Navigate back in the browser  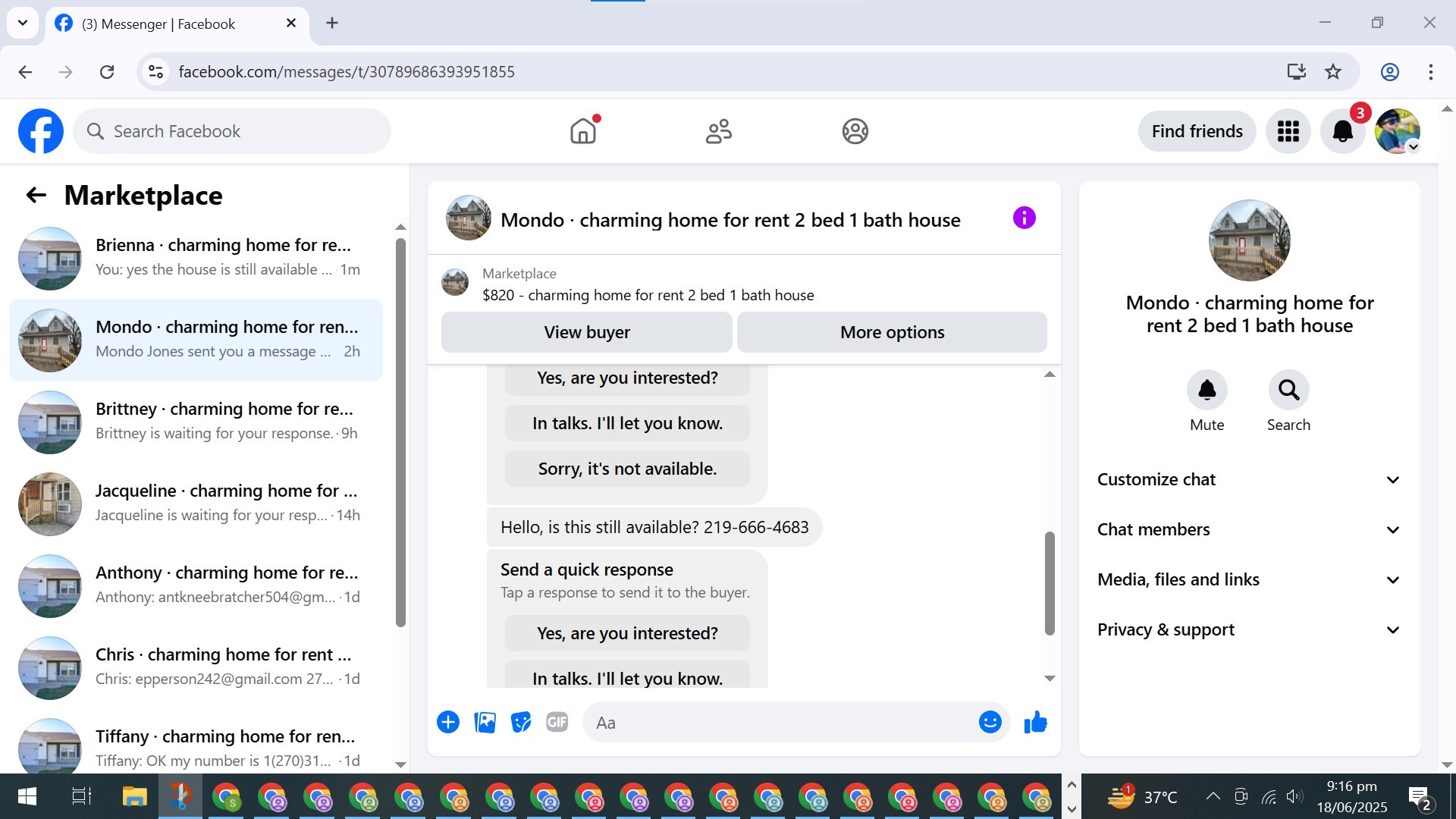25,72
